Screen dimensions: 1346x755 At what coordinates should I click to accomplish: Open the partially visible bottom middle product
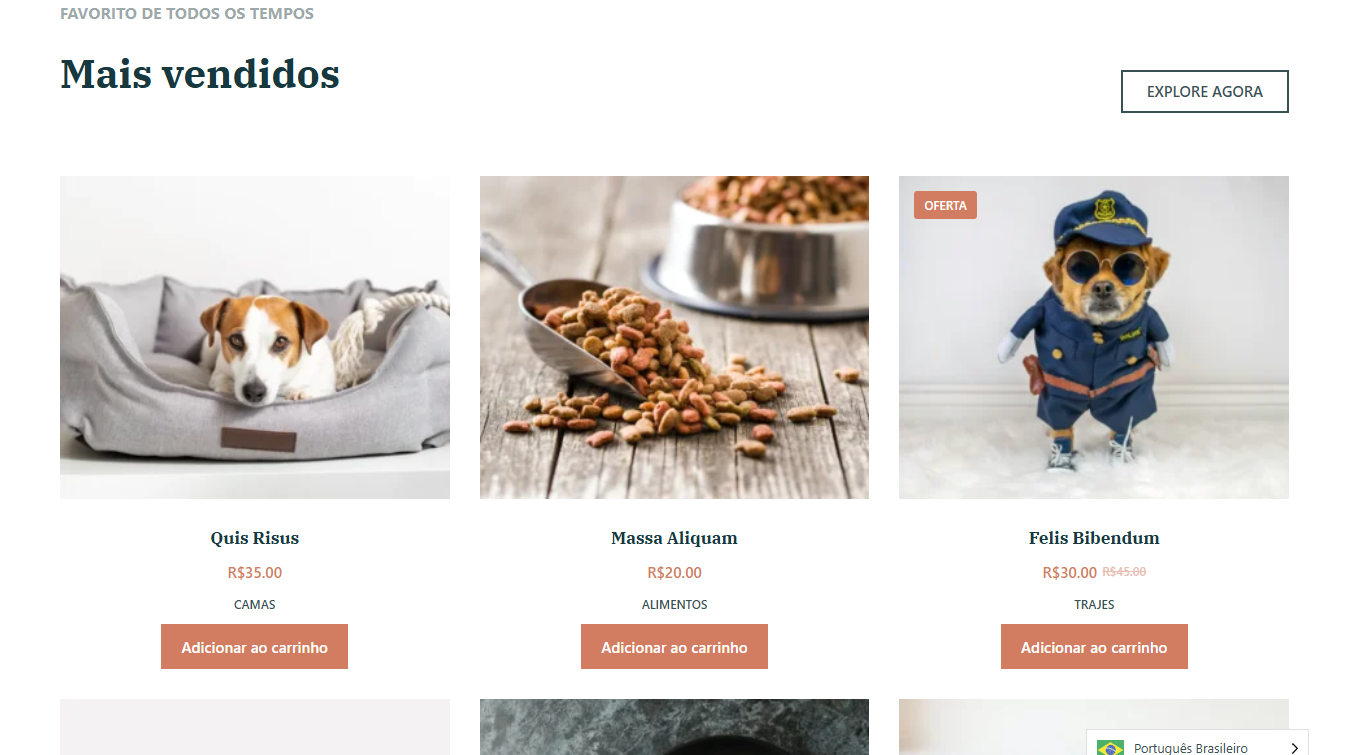click(674, 727)
